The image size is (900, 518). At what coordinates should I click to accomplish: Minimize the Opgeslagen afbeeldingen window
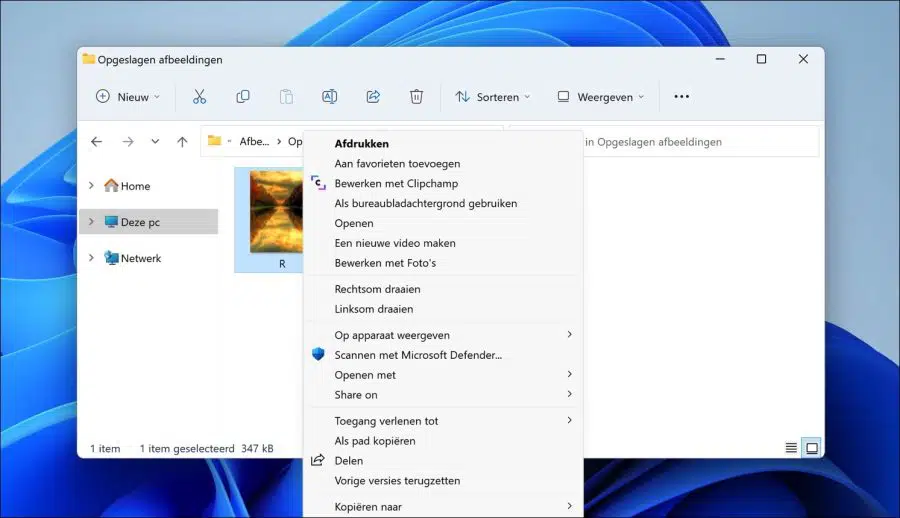point(720,59)
